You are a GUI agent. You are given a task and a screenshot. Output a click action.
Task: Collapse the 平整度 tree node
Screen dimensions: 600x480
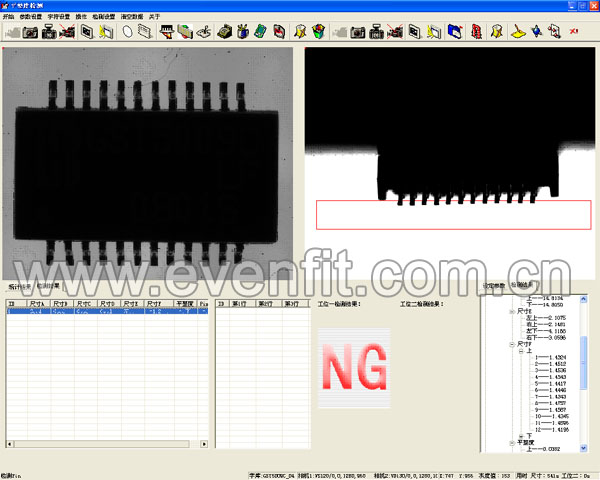pos(512,441)
